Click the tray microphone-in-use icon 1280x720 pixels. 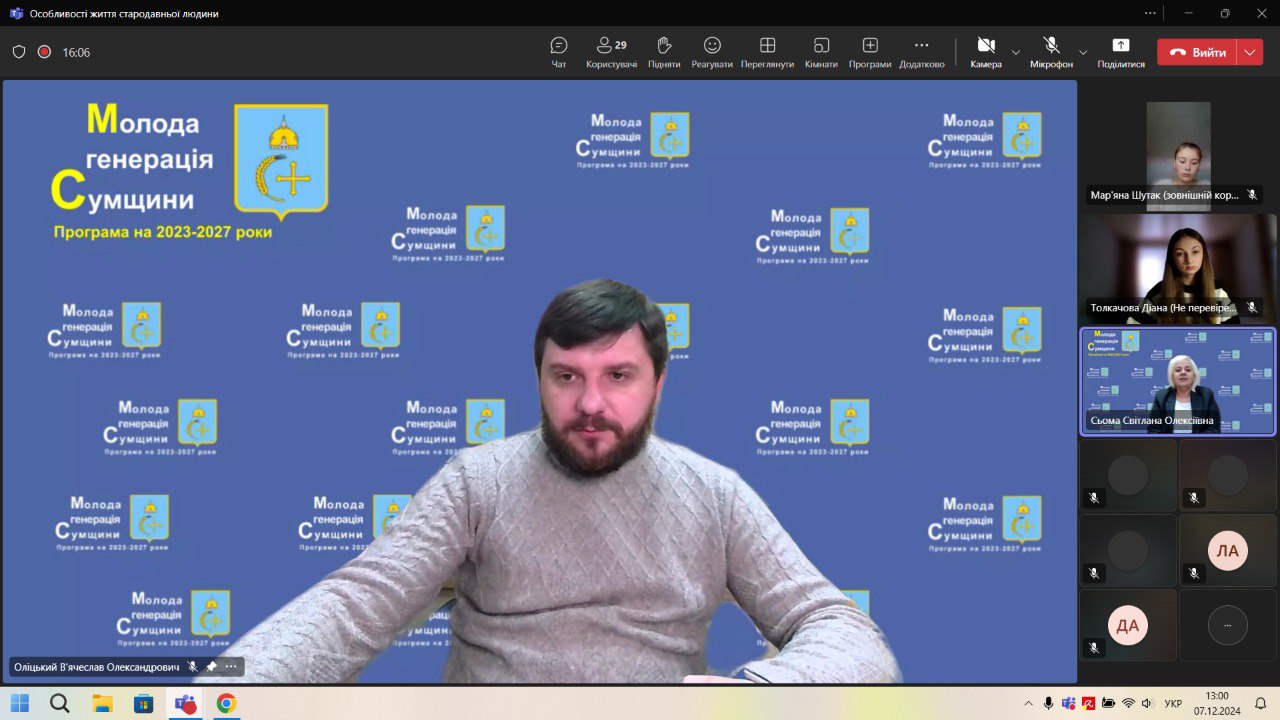[x=1048, y=703]
